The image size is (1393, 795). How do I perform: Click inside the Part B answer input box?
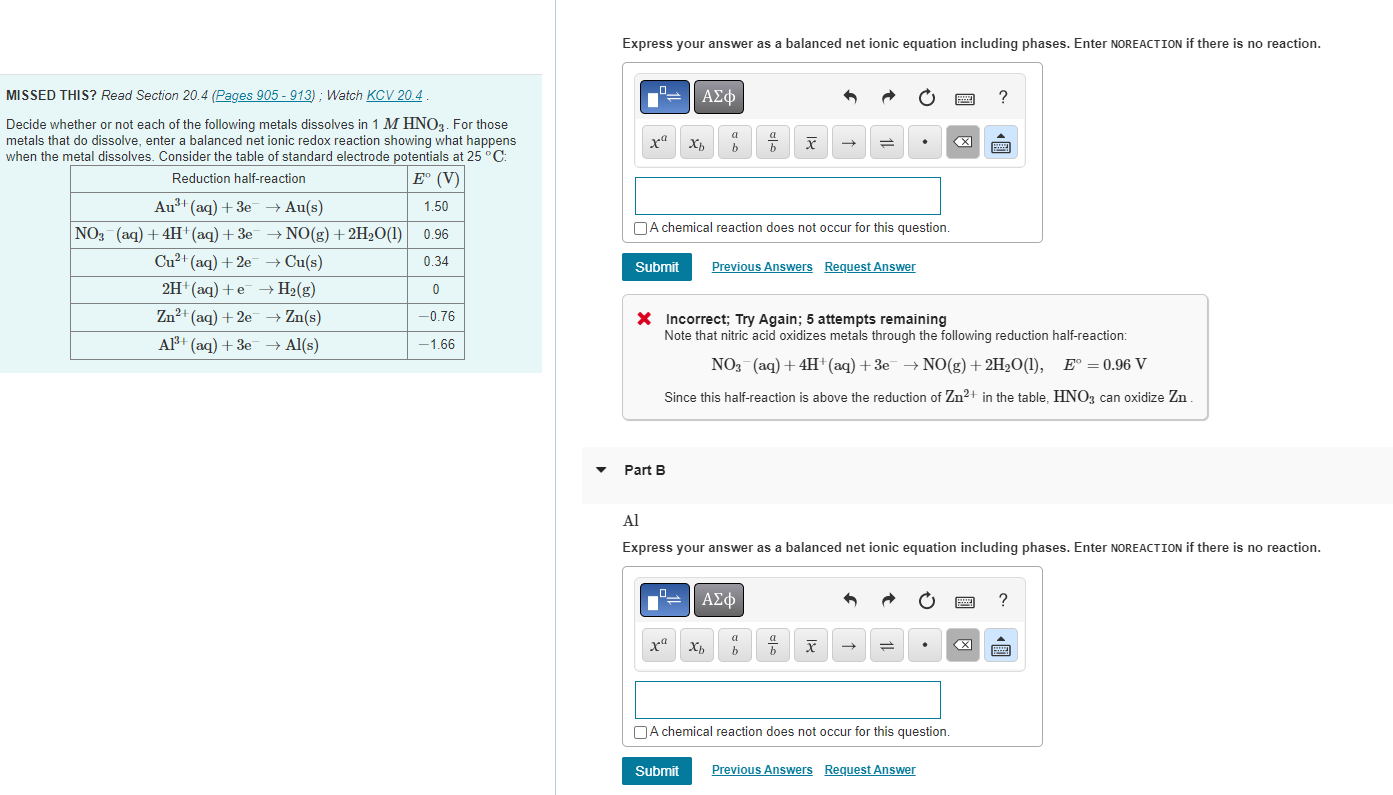[787, 699]
